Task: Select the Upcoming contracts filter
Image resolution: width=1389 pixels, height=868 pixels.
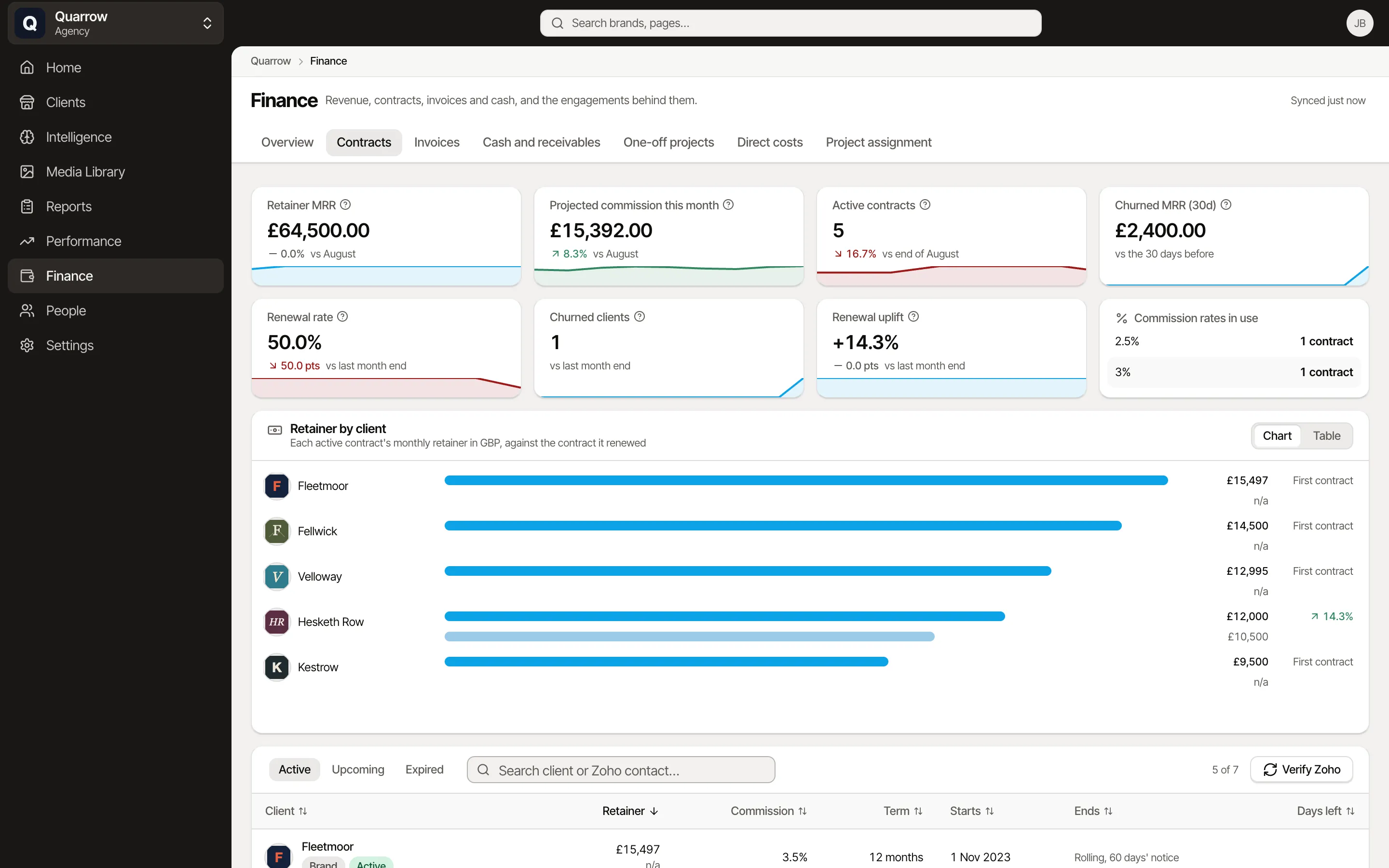Action: coord(358,770)
